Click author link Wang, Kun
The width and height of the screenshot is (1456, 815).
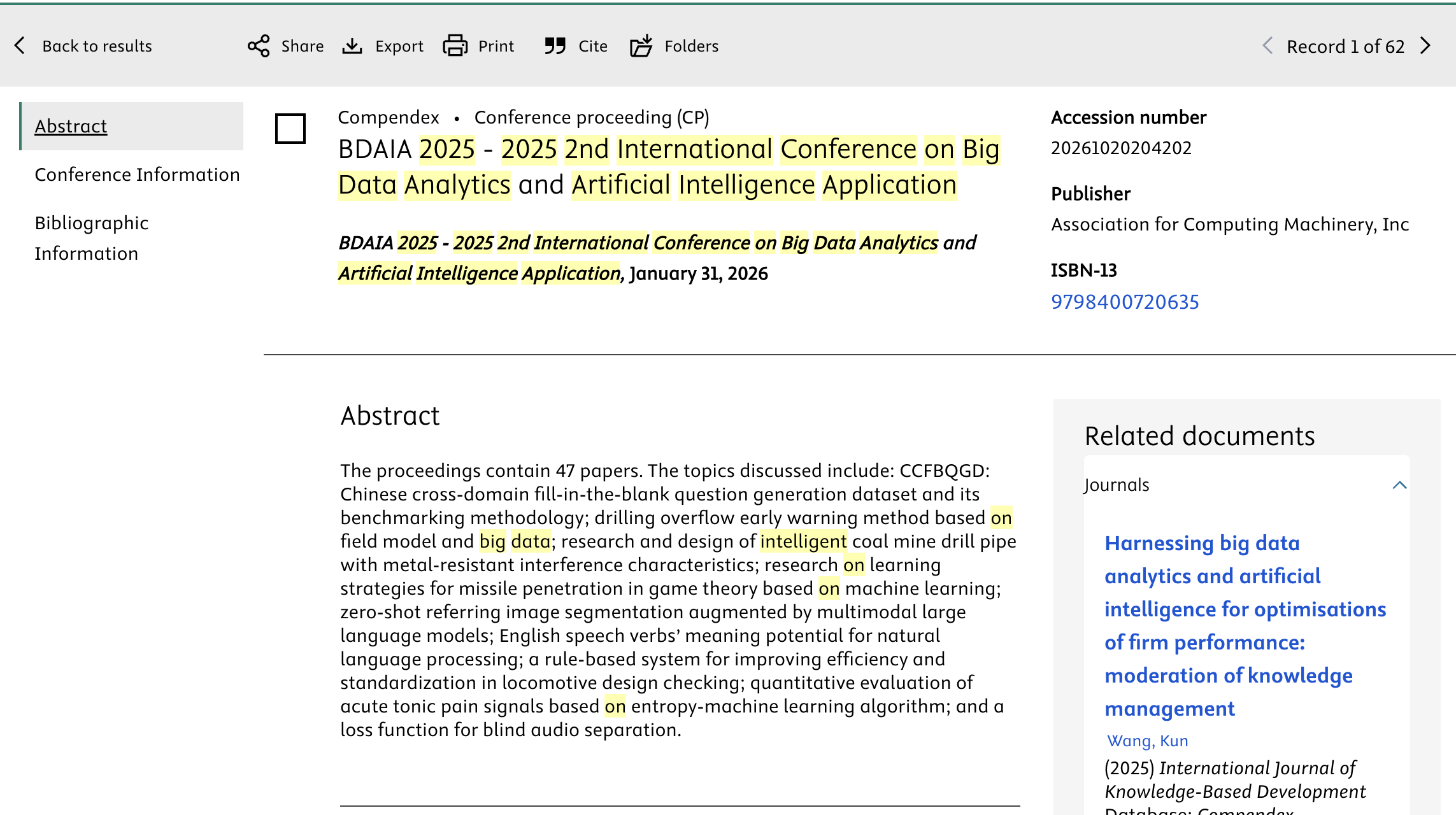coord(1147,741)
